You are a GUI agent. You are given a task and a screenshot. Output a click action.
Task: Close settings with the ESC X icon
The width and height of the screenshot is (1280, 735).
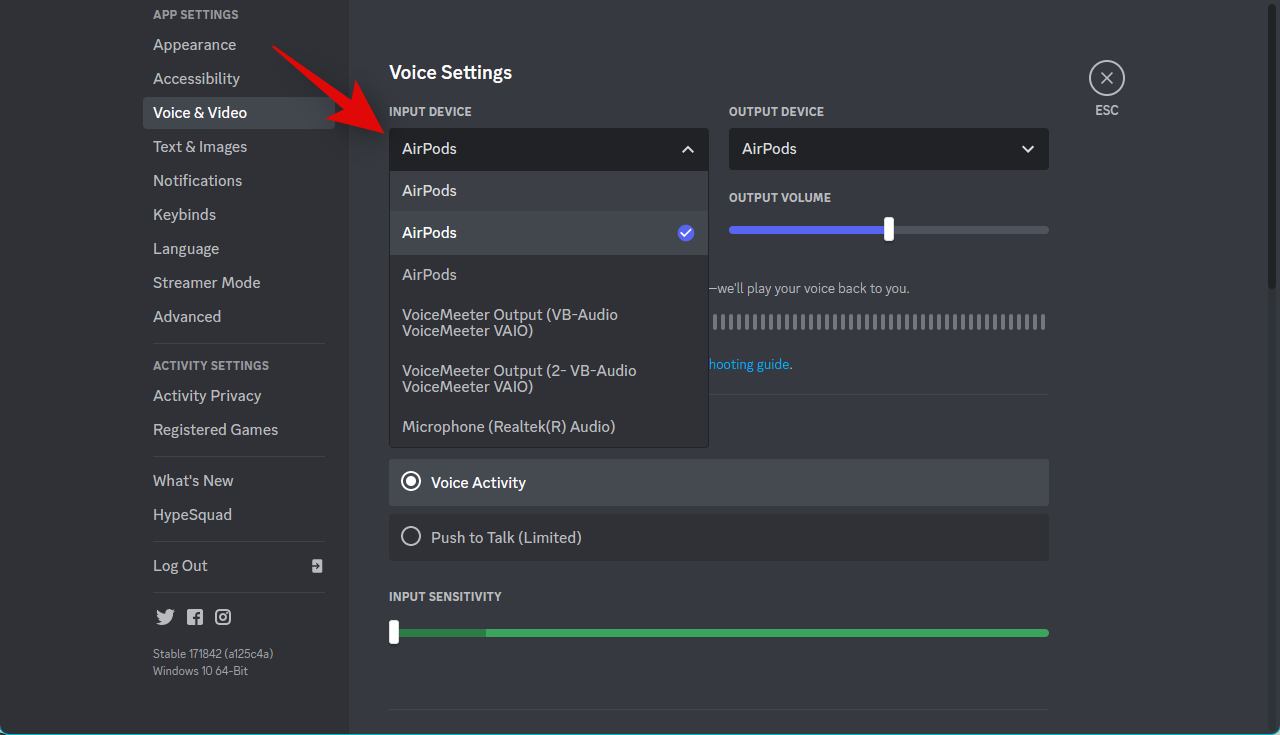1106,78
